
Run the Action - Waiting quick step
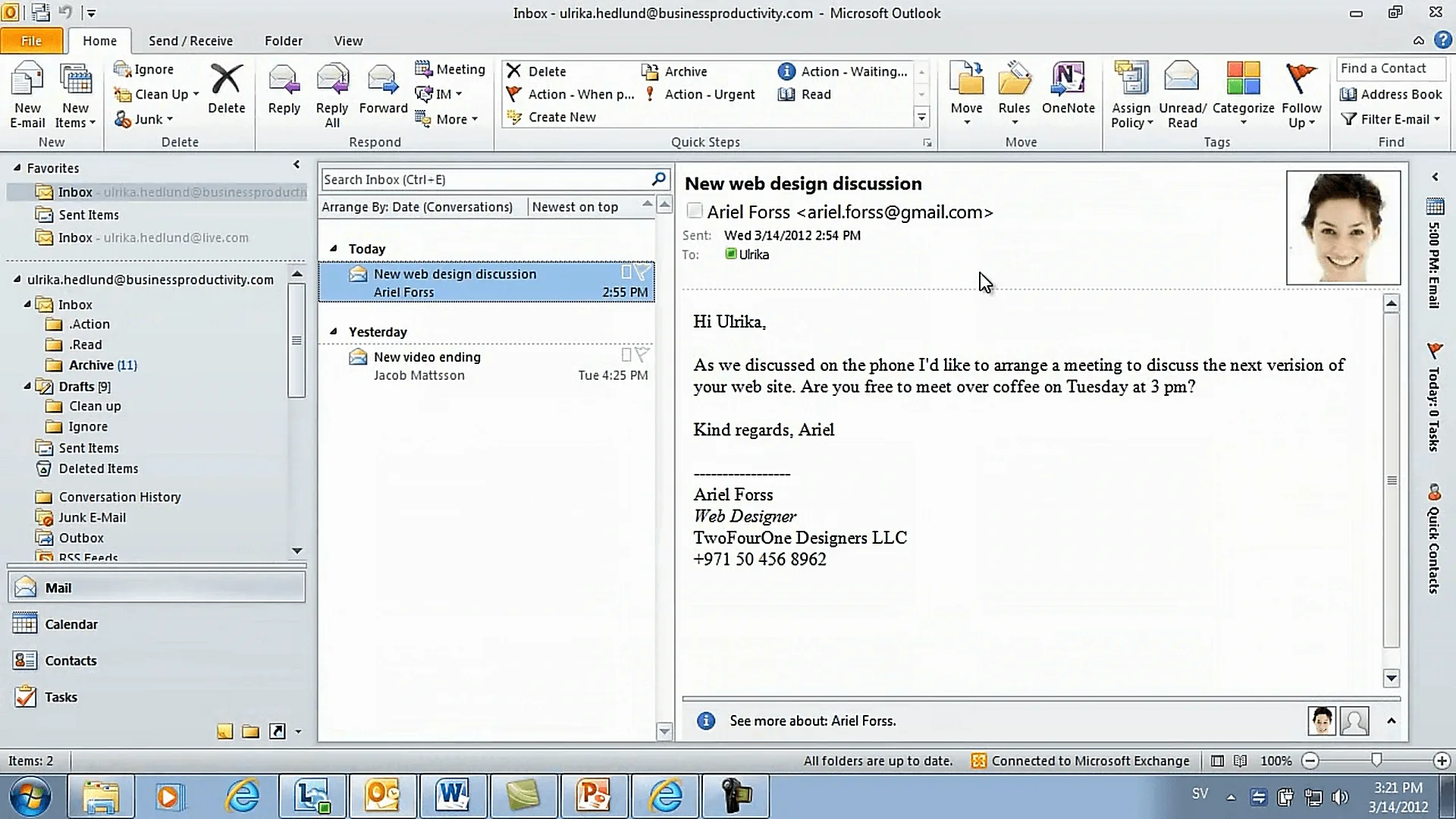[x=843, y=71]
